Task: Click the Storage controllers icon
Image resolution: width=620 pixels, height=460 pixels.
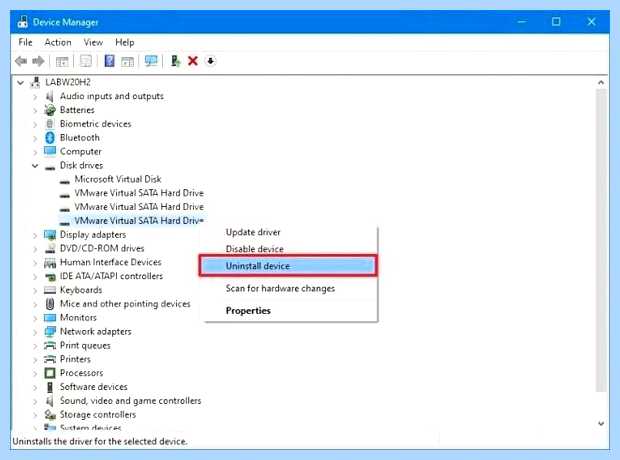Action: pyautogui.click(x=50, y=415)
